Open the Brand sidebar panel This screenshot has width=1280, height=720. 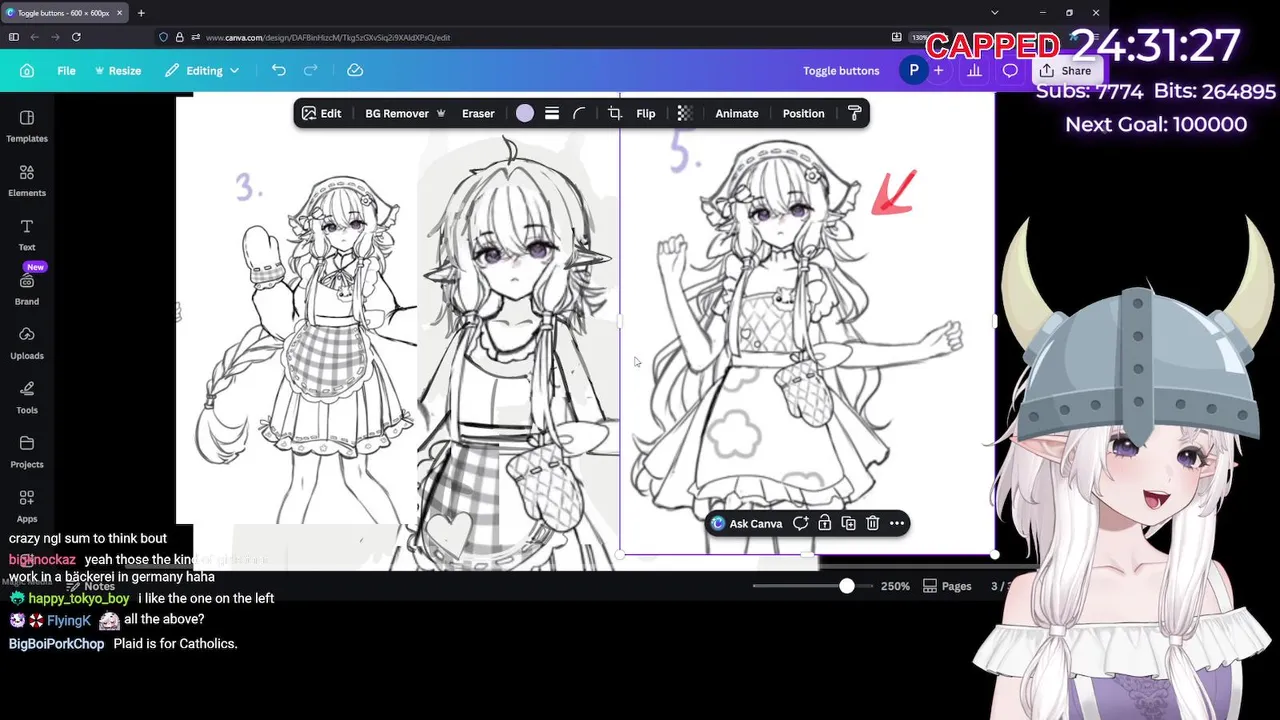pos(27,289)
